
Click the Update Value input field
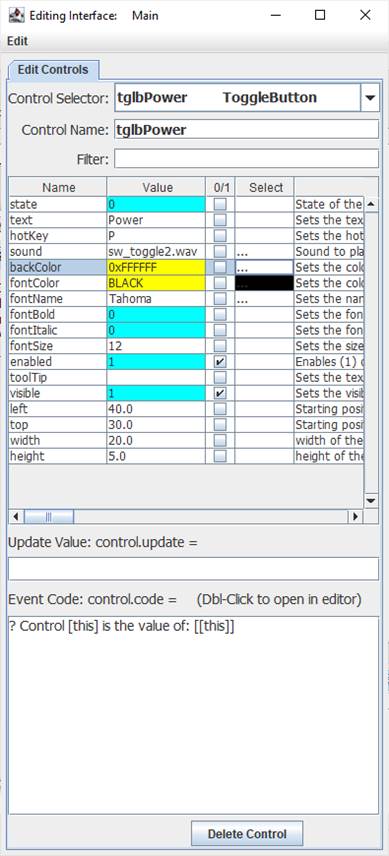coord(193,569)
